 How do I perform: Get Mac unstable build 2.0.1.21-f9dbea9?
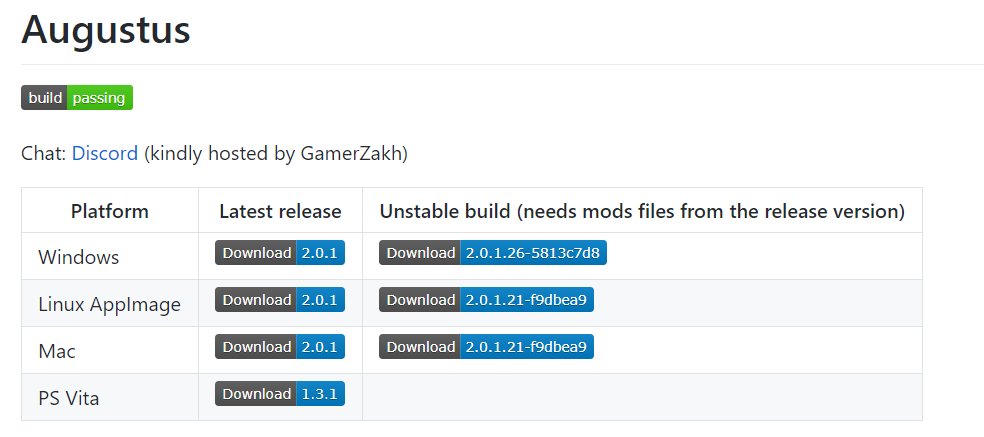click(x=486, y=347)
